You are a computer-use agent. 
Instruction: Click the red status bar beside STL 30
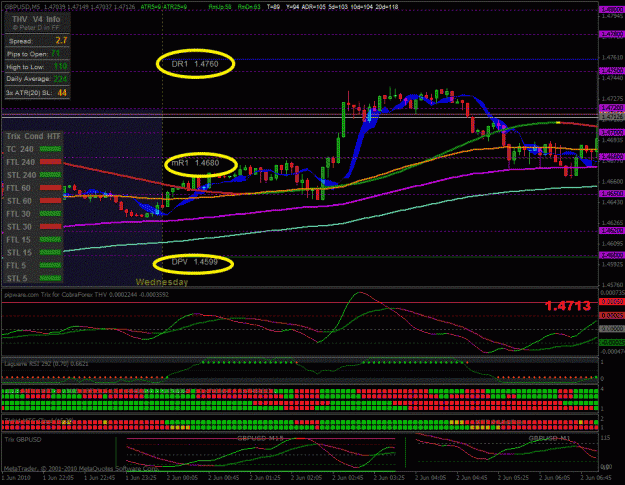pyautogui.click(x=51, y=226)
